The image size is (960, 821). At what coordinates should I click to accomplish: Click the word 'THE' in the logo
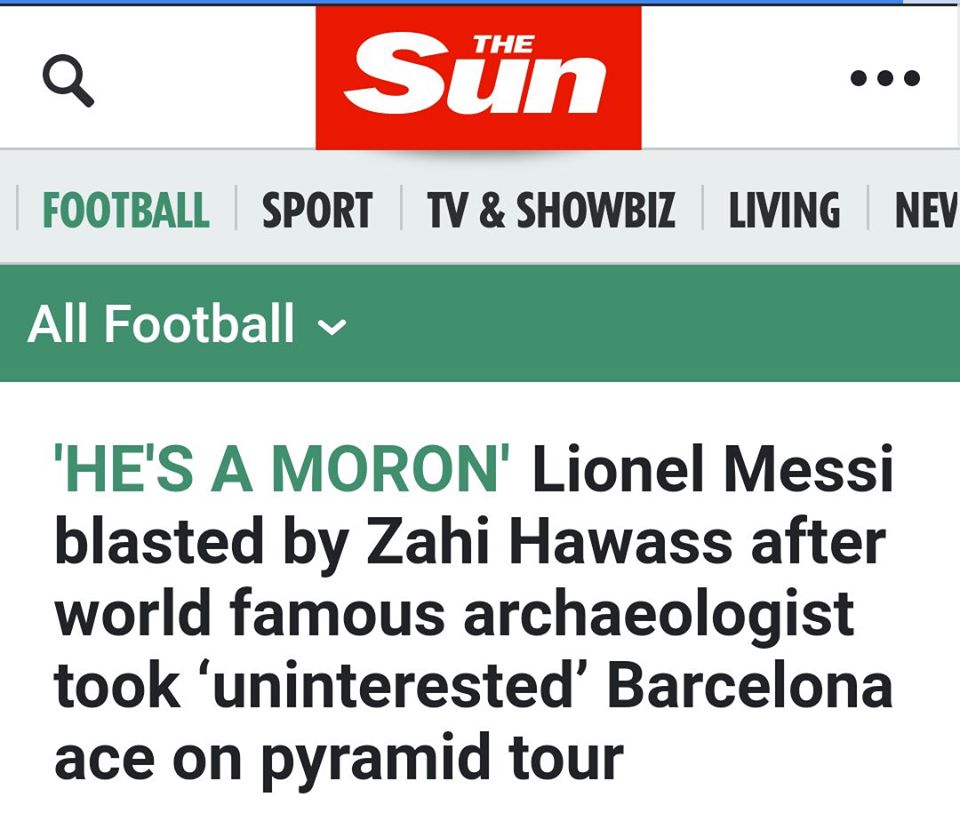pos(502,44)
